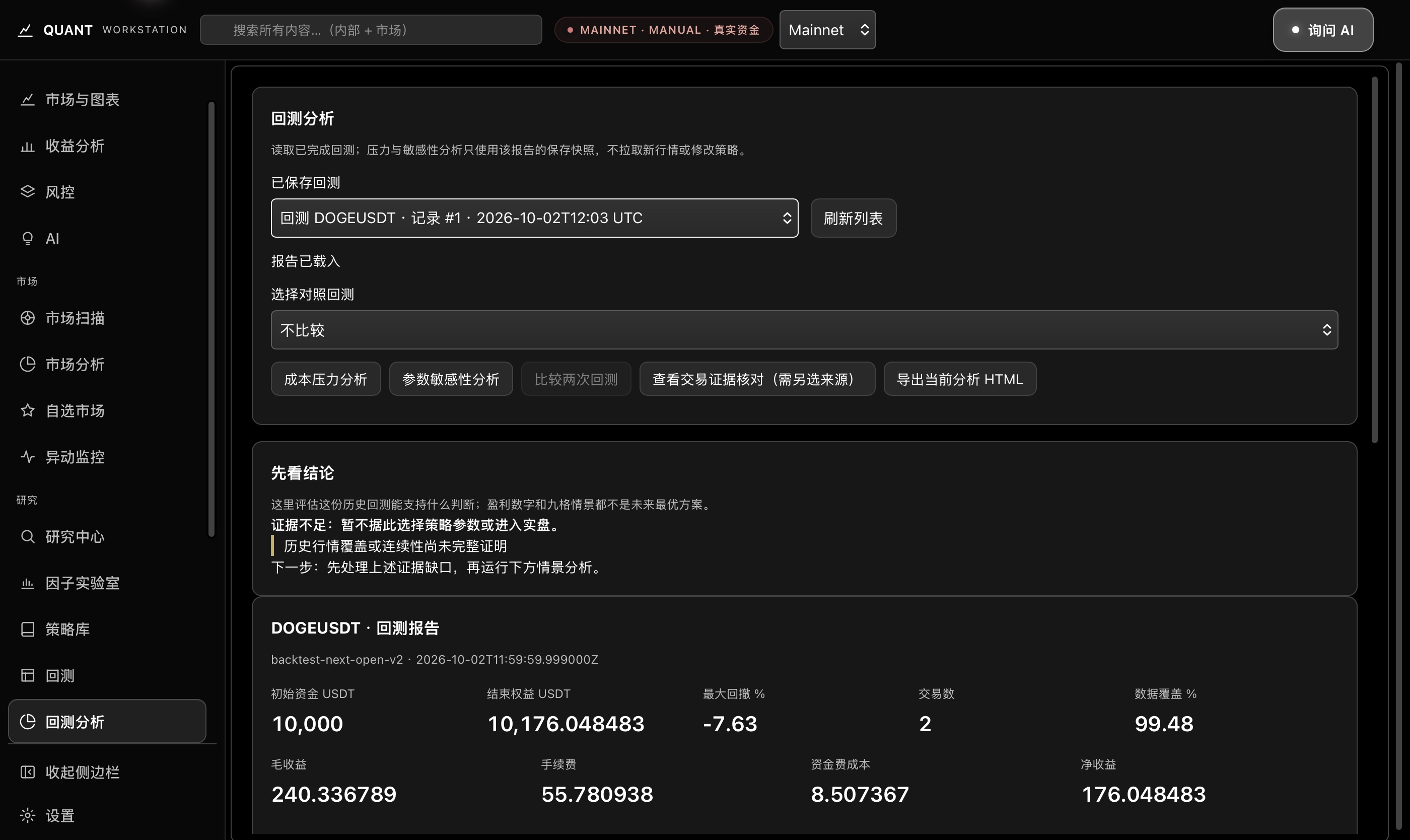The image size is (1410, 840).
Task: Click the 回测分析 pie icon
Action: coord(27,722)
